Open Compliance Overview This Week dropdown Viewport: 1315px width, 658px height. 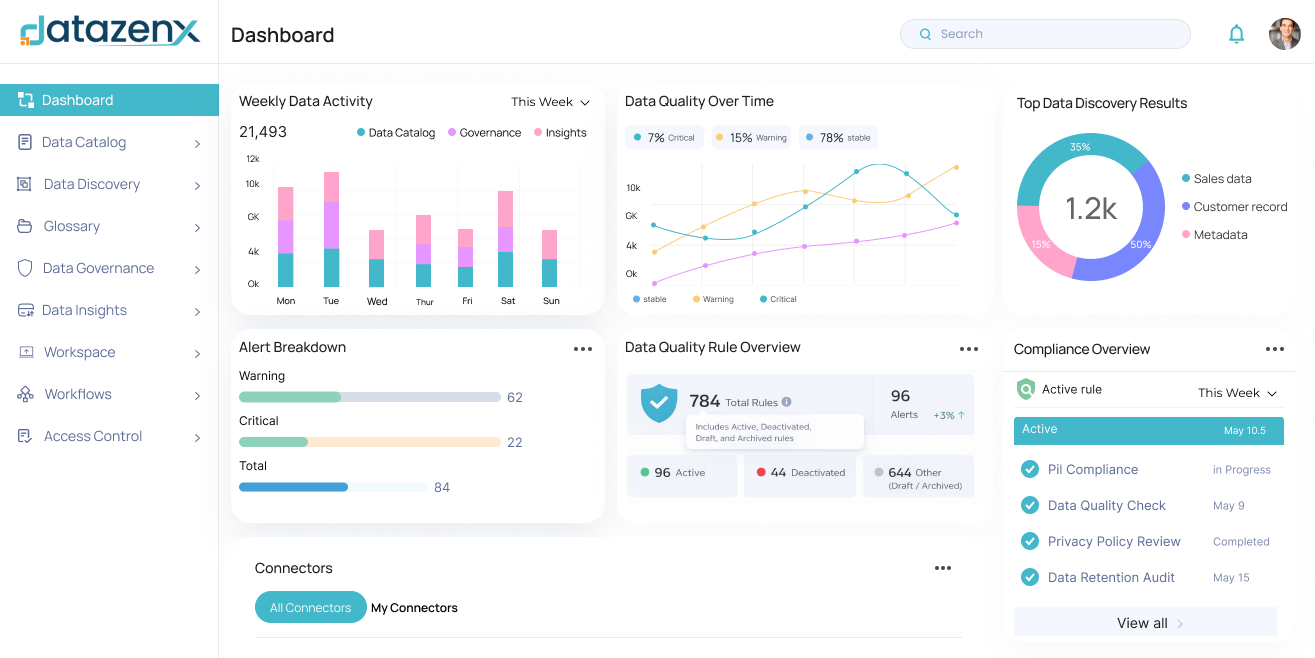pos(1238,393)
